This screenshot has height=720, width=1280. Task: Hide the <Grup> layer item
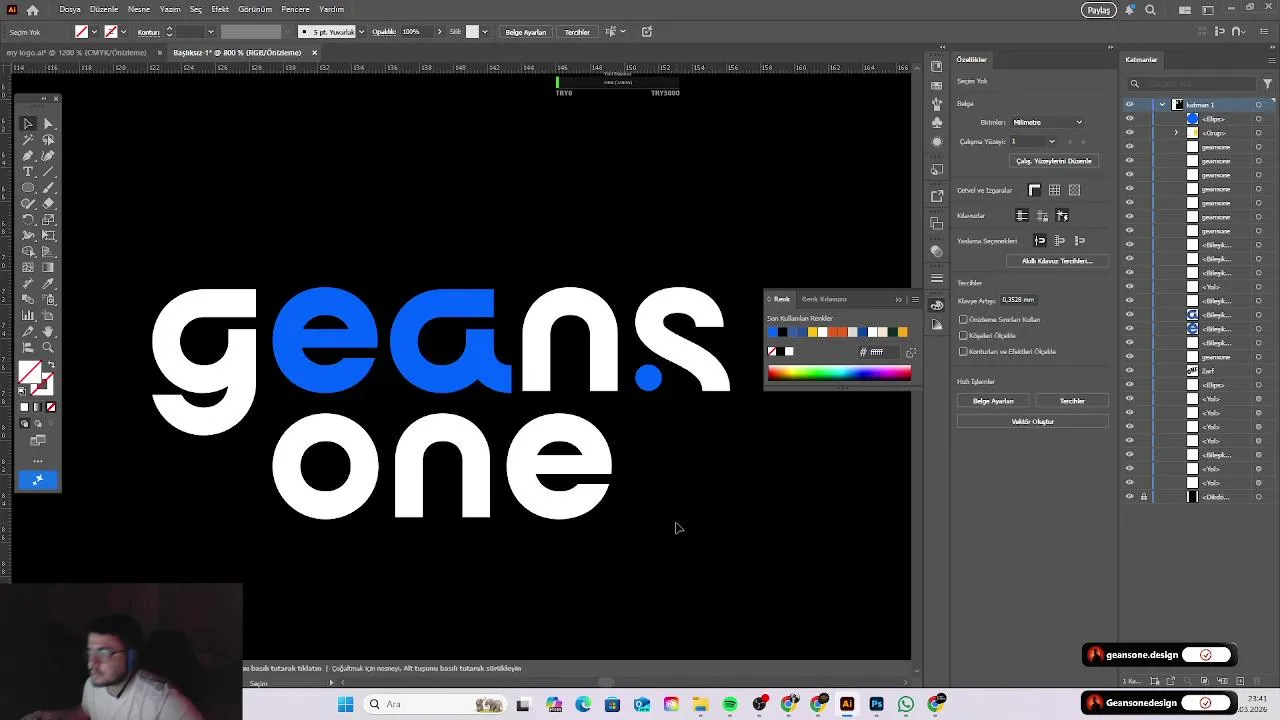point(1130,133)
